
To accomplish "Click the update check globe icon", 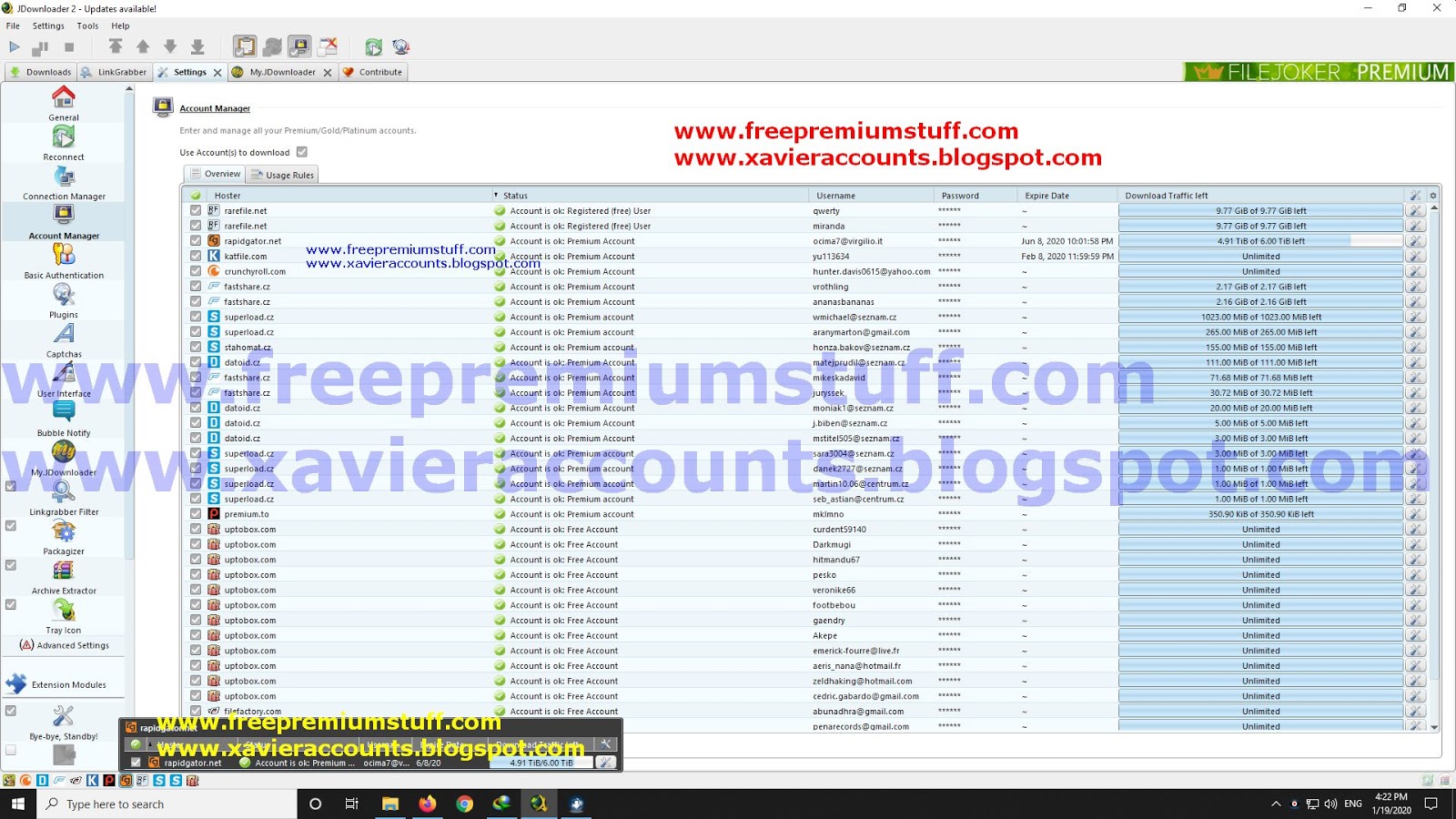I will (400, 46).
